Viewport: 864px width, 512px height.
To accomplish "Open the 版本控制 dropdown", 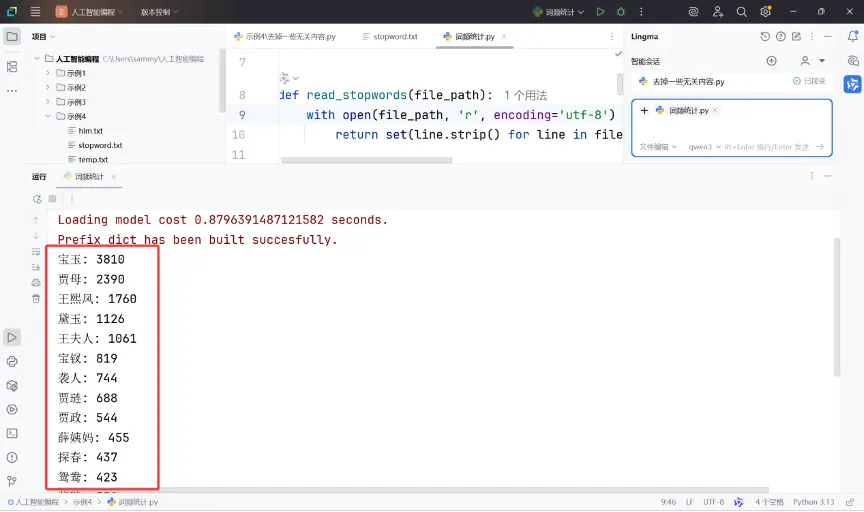I will point(159,12).
